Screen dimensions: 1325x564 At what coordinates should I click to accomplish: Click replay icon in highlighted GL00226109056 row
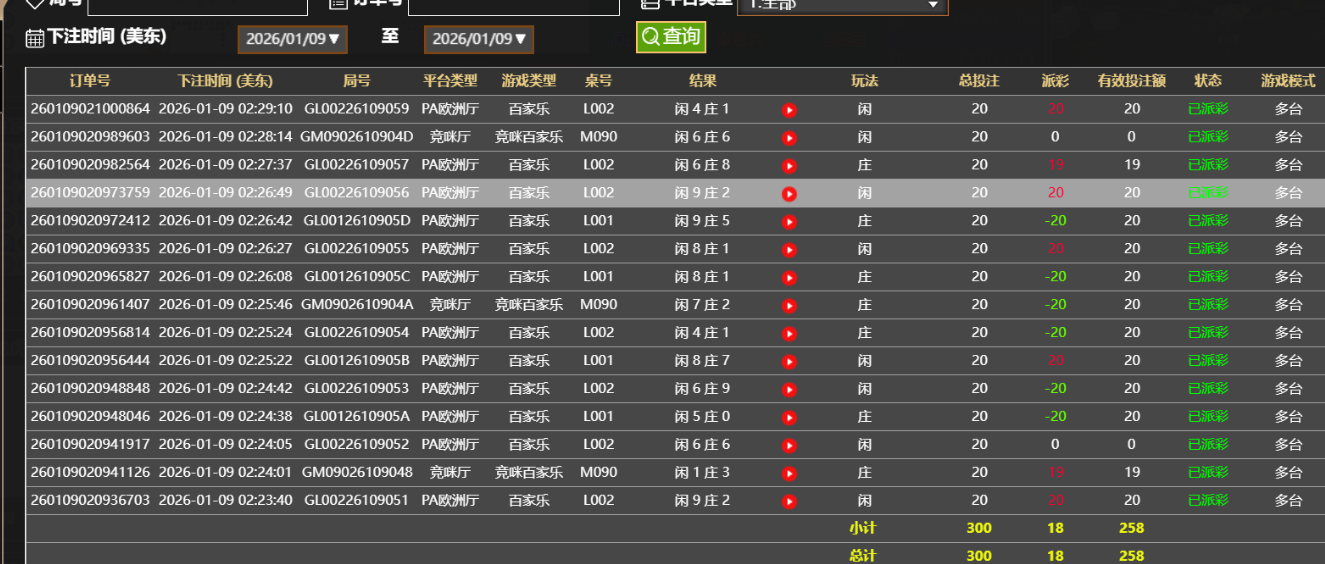pyautogui.click(x=789, y=194)
